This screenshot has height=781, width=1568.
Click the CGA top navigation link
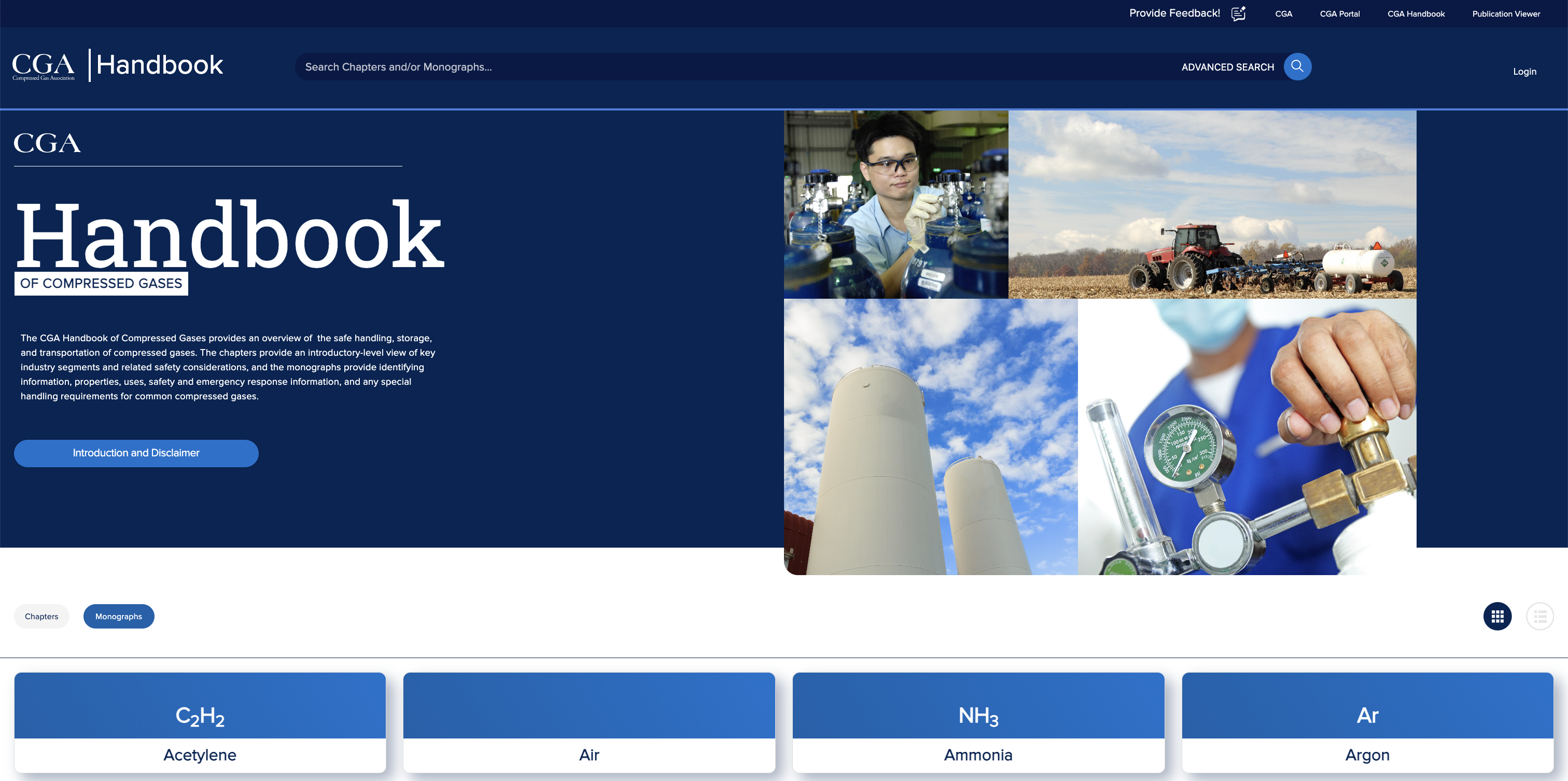click(x=1283, y=13)
